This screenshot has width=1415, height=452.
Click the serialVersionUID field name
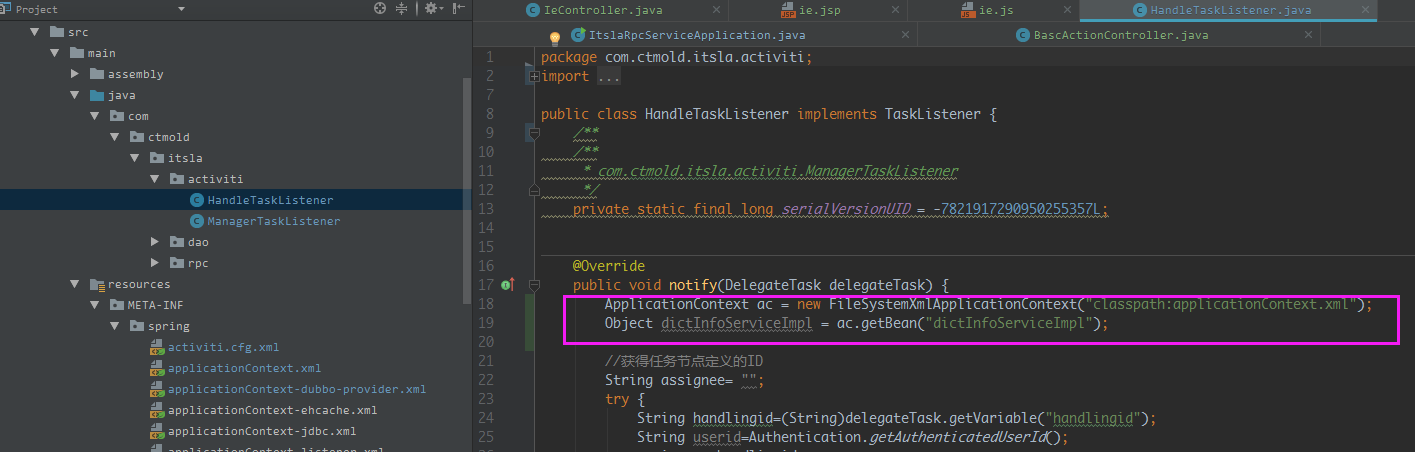(845, 209)
